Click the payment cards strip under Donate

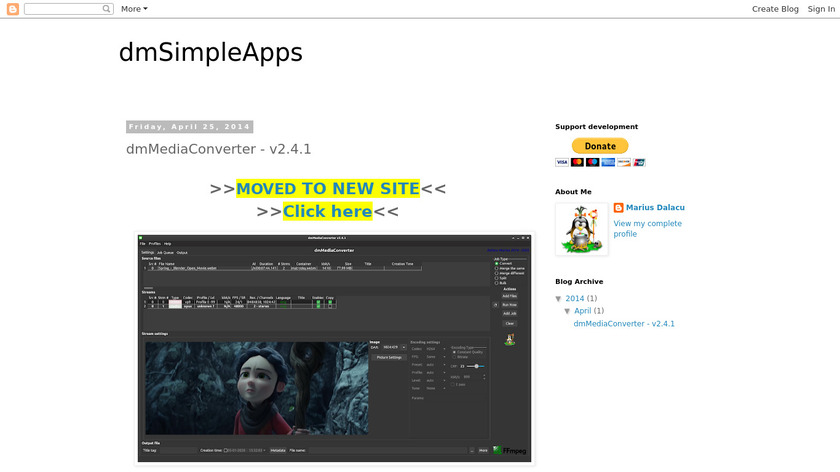(601, 162)
